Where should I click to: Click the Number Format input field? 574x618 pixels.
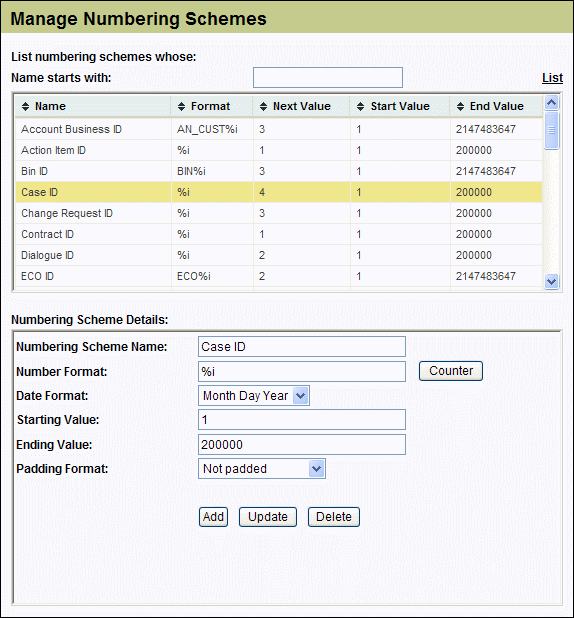click(x=302, y=372)
